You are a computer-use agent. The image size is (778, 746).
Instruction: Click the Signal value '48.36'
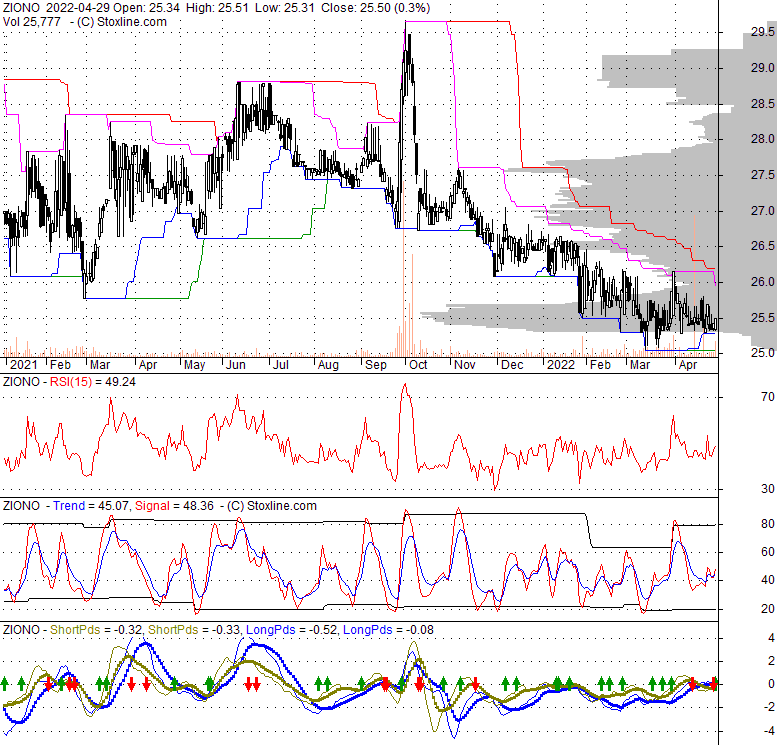[198, 506]
